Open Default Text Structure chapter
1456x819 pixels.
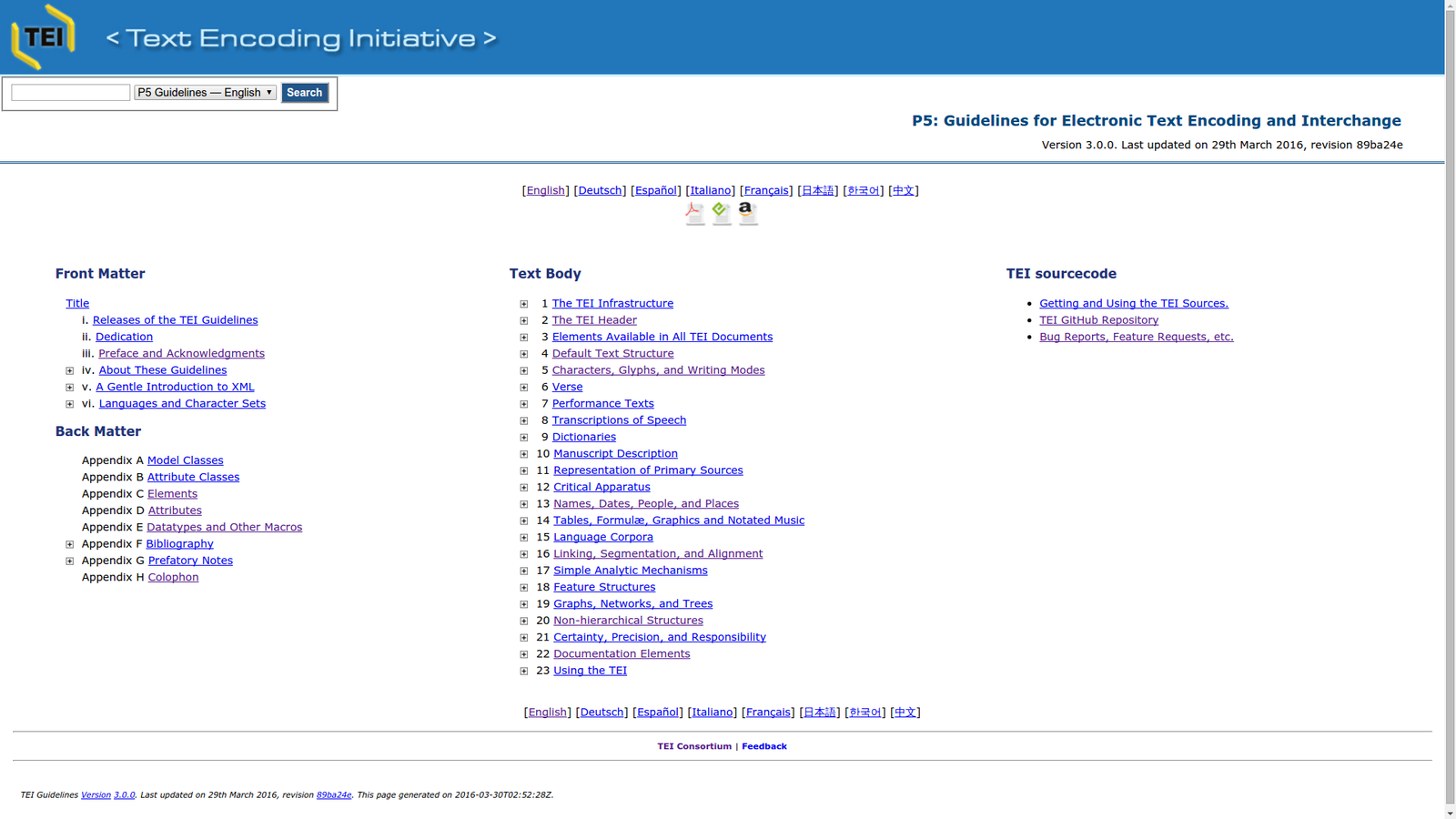point(612,354)
